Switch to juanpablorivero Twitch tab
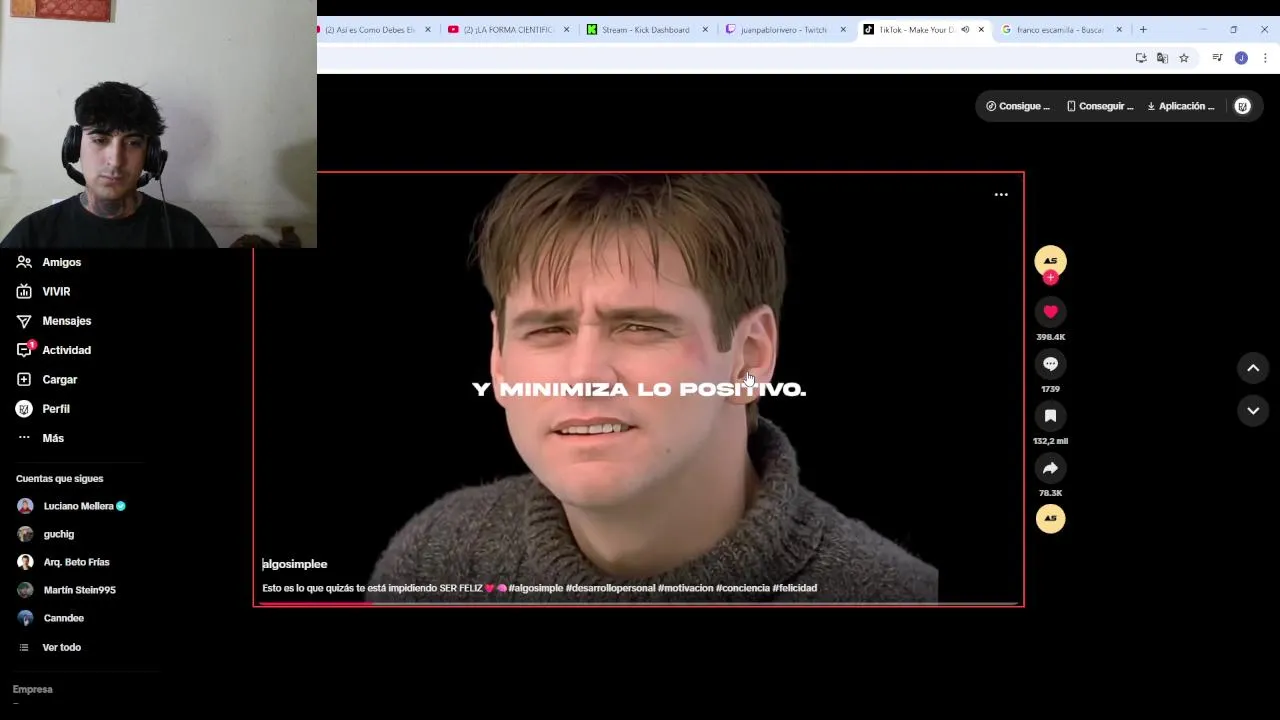1280x720 pixels. pos(785,30)
